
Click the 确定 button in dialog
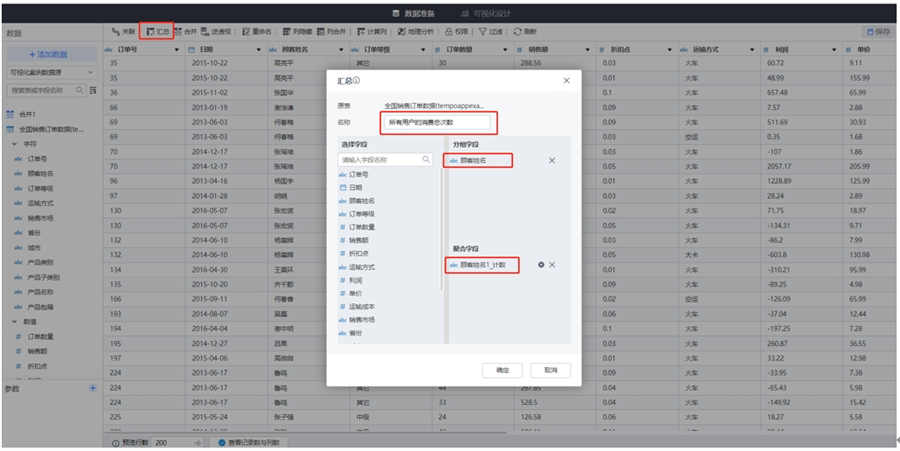point(502,369)
